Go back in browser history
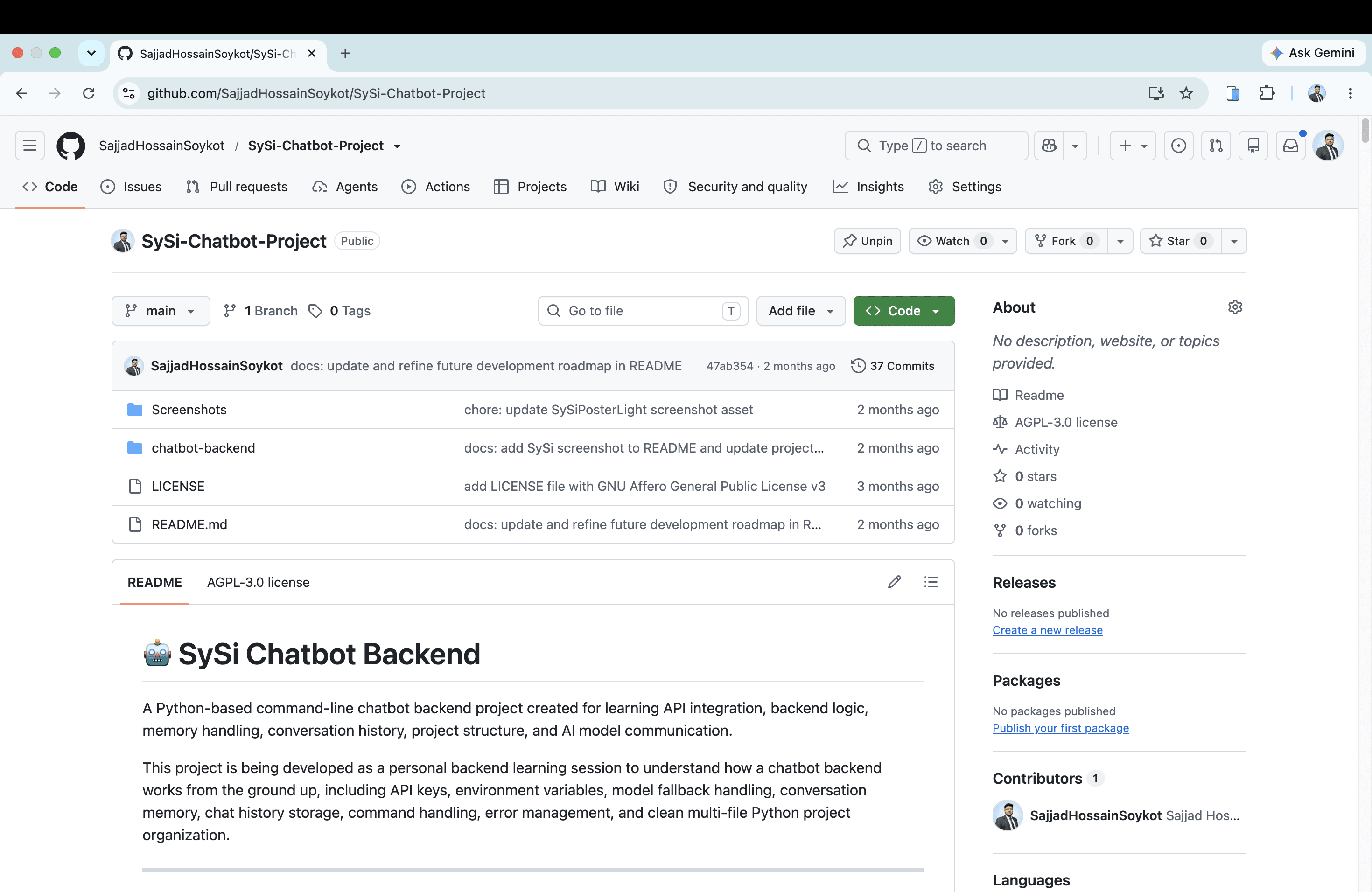1372x892 pixels. click(x=22, y=93)
